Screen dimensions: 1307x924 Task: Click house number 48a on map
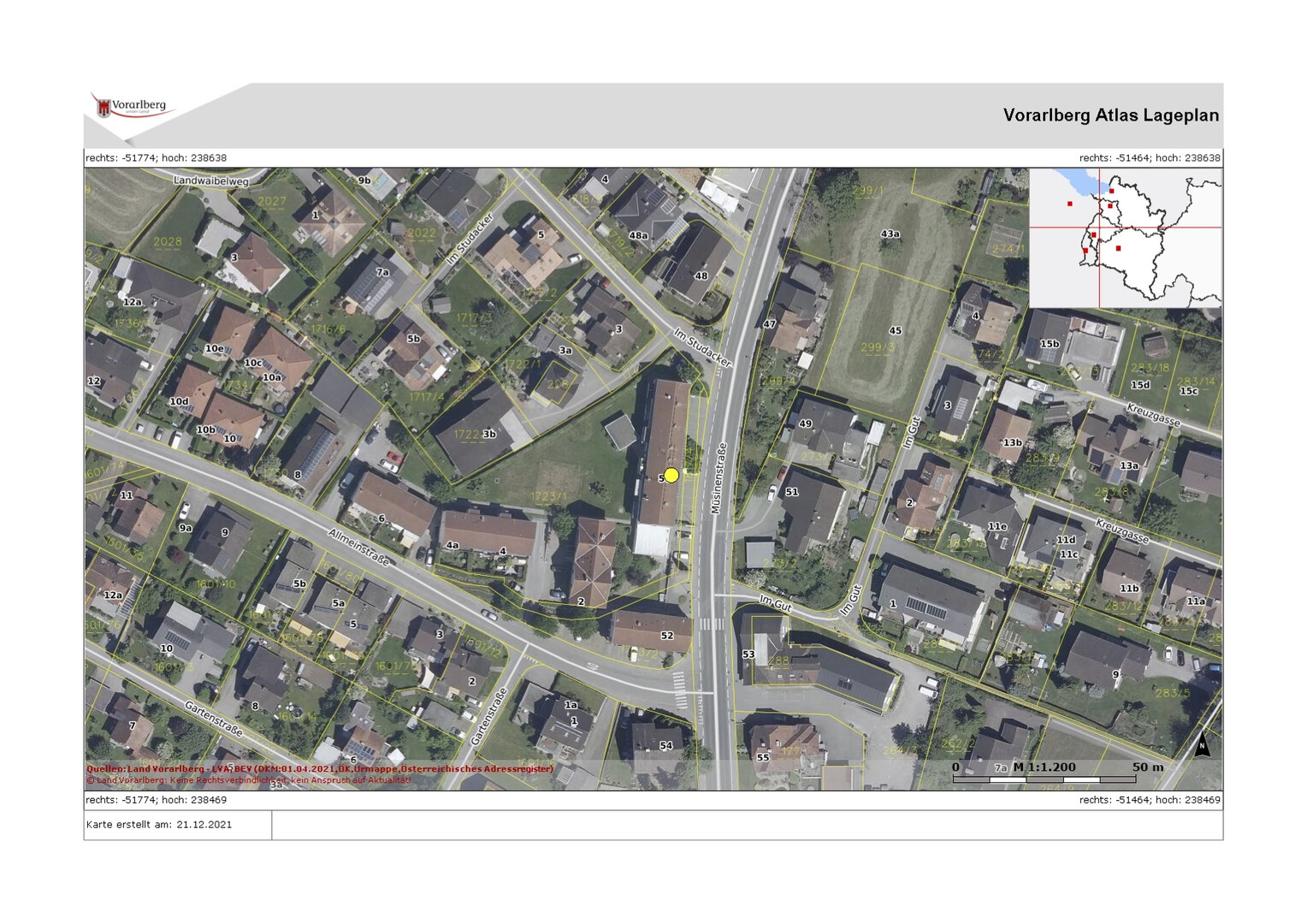(637, 235)
